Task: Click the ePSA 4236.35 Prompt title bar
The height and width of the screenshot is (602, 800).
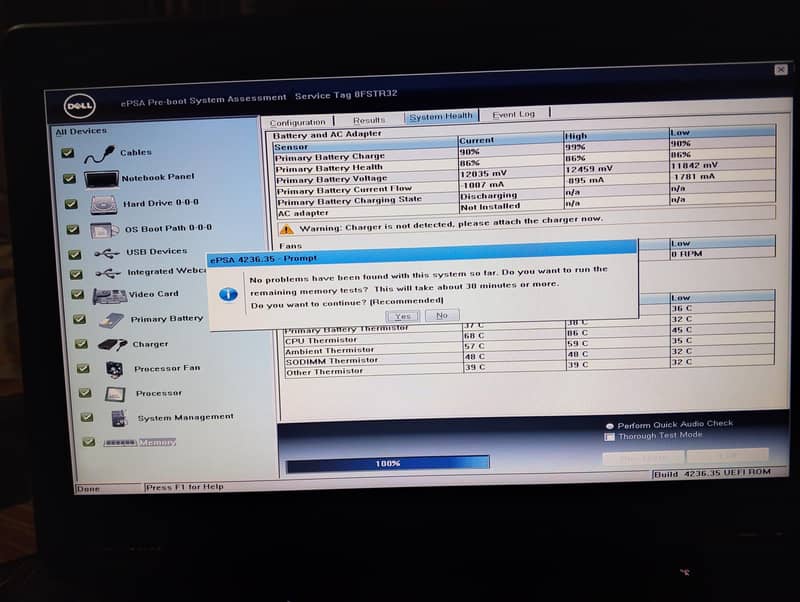Action: [x=422, y=253]
